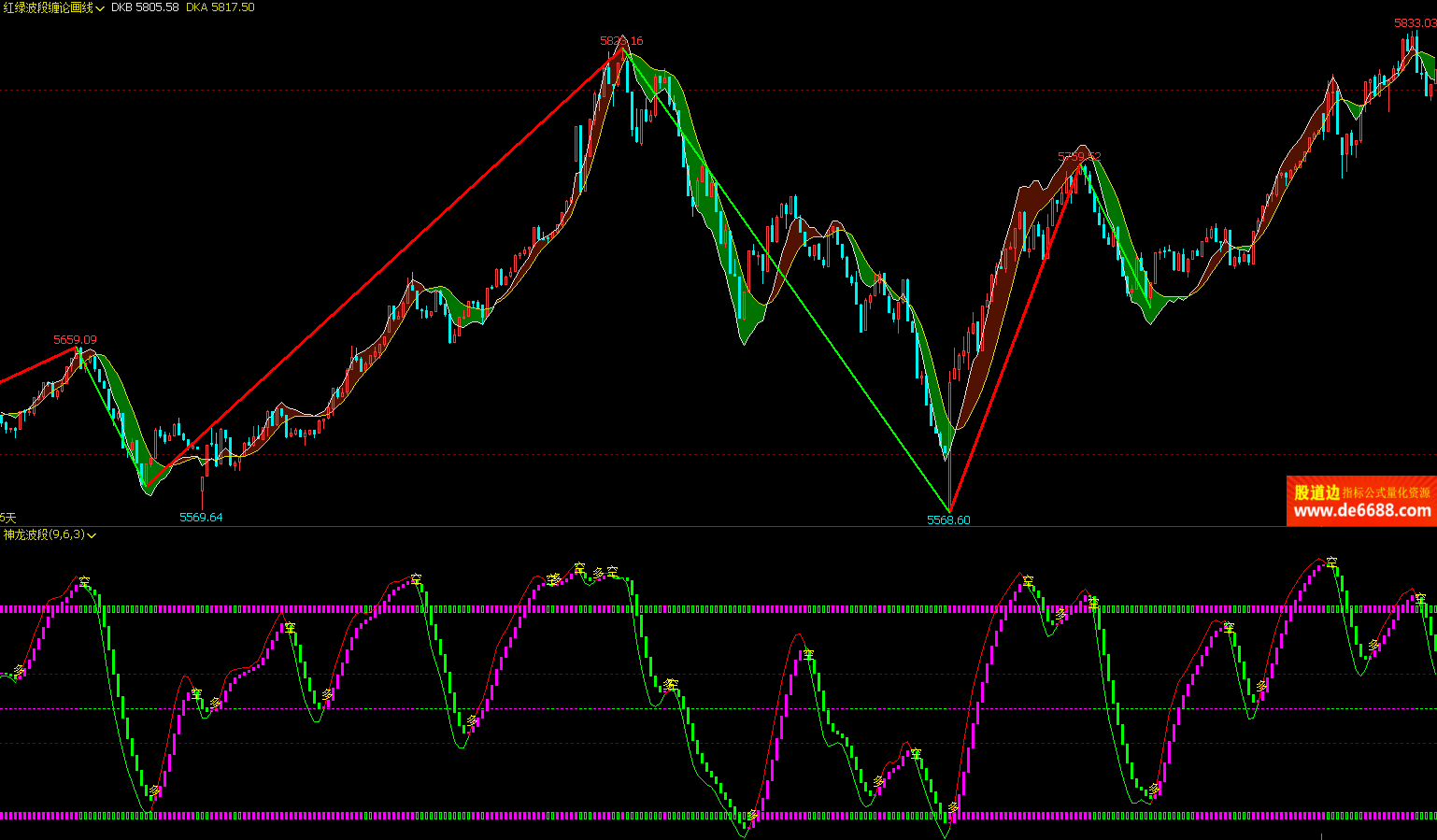Select the 5569.64 low price label

pyautogui.click(x=201, y=517)
